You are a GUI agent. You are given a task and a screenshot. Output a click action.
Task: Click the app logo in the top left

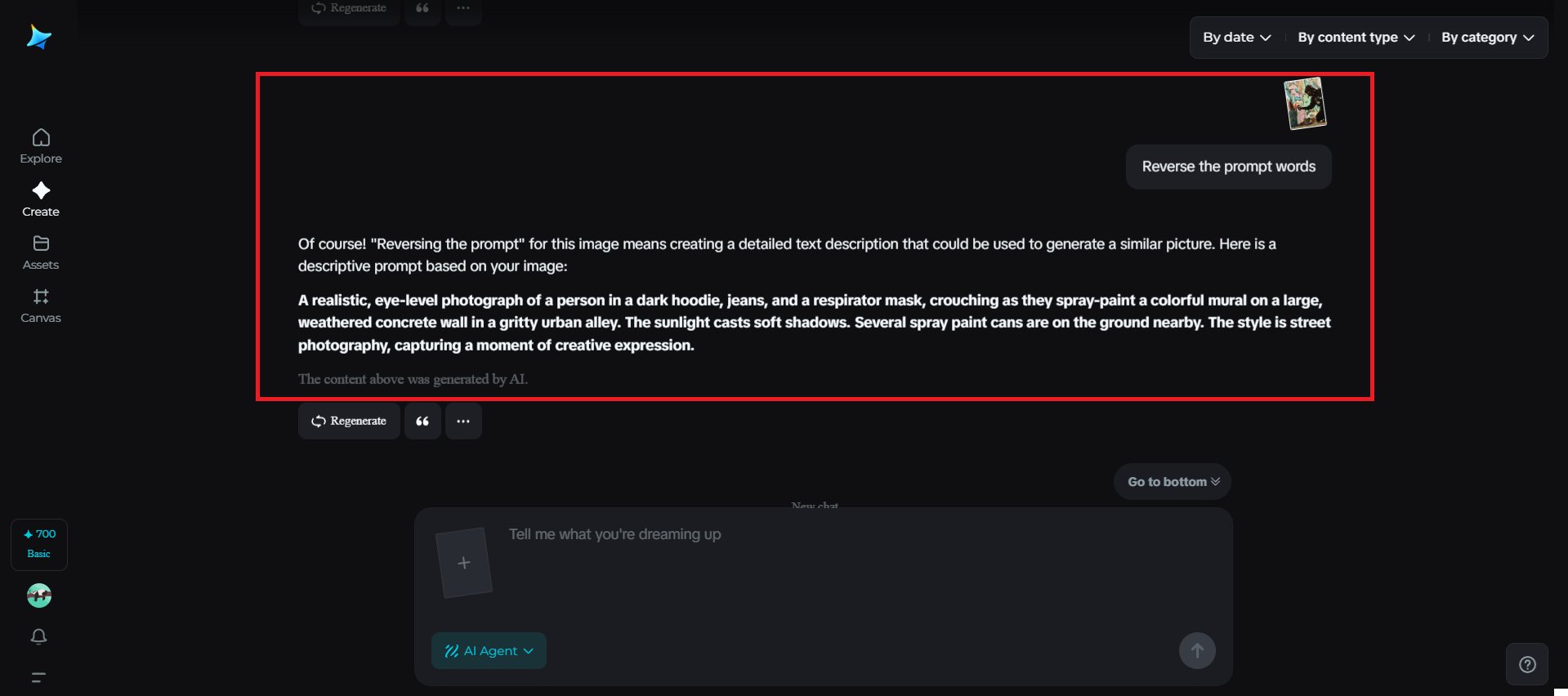point(38,36)
